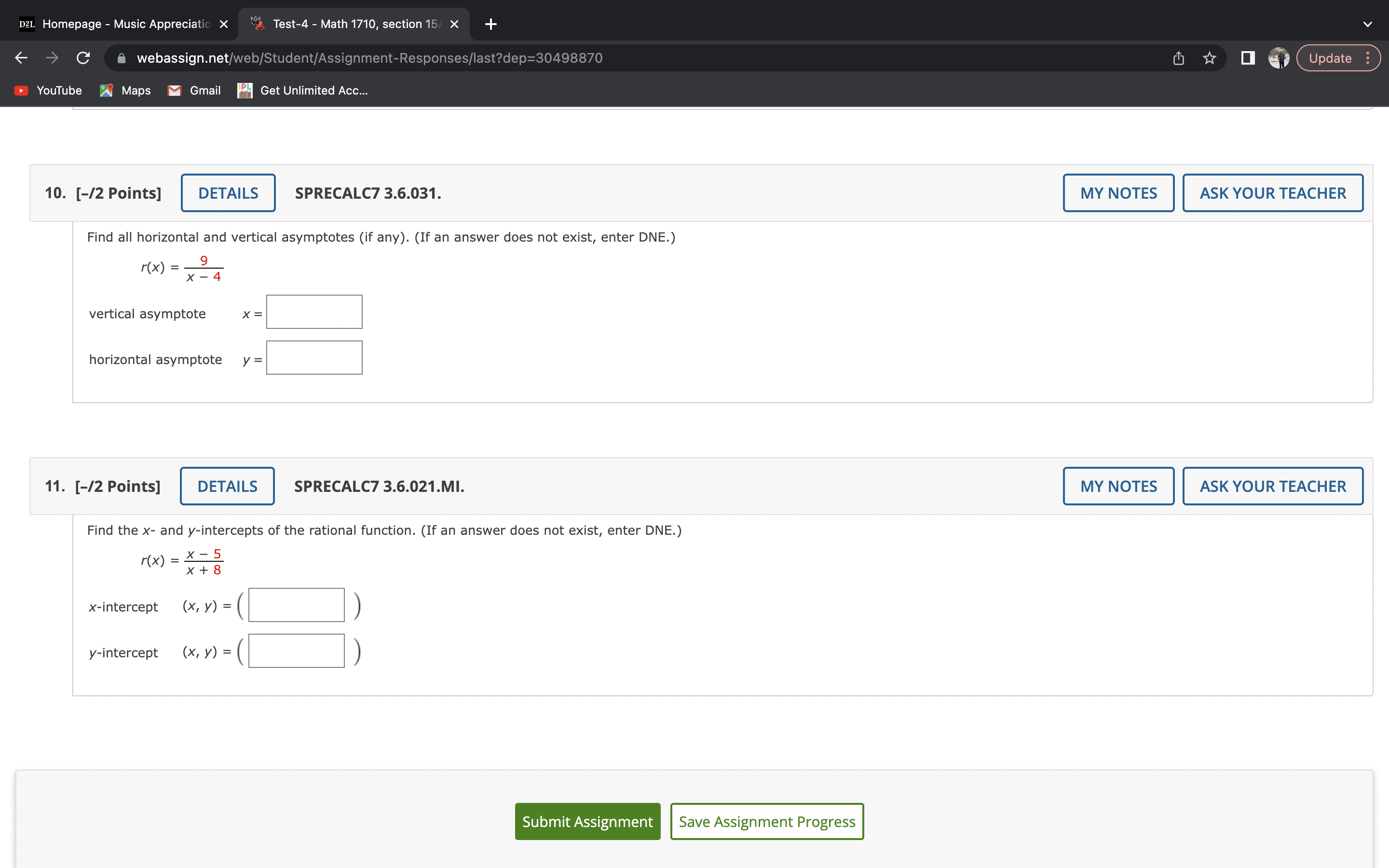This screenshot has width=1389, height=868.
Task: Open Gmail from the bookmarks bar
Action: click(194, 90)
